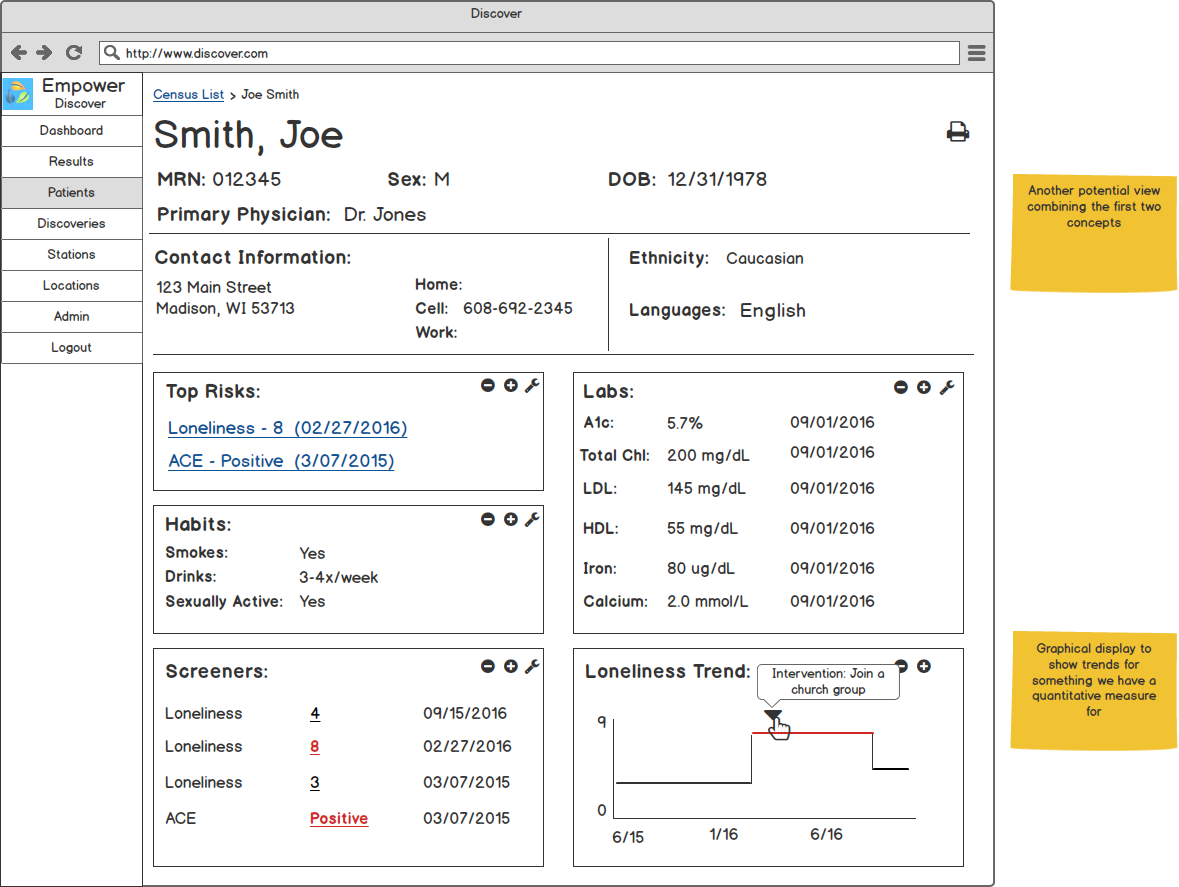Screen dimensions: 1179x887
Task: Expand the Loneliness Trend panel with plus icon
Action: point(923,666)
